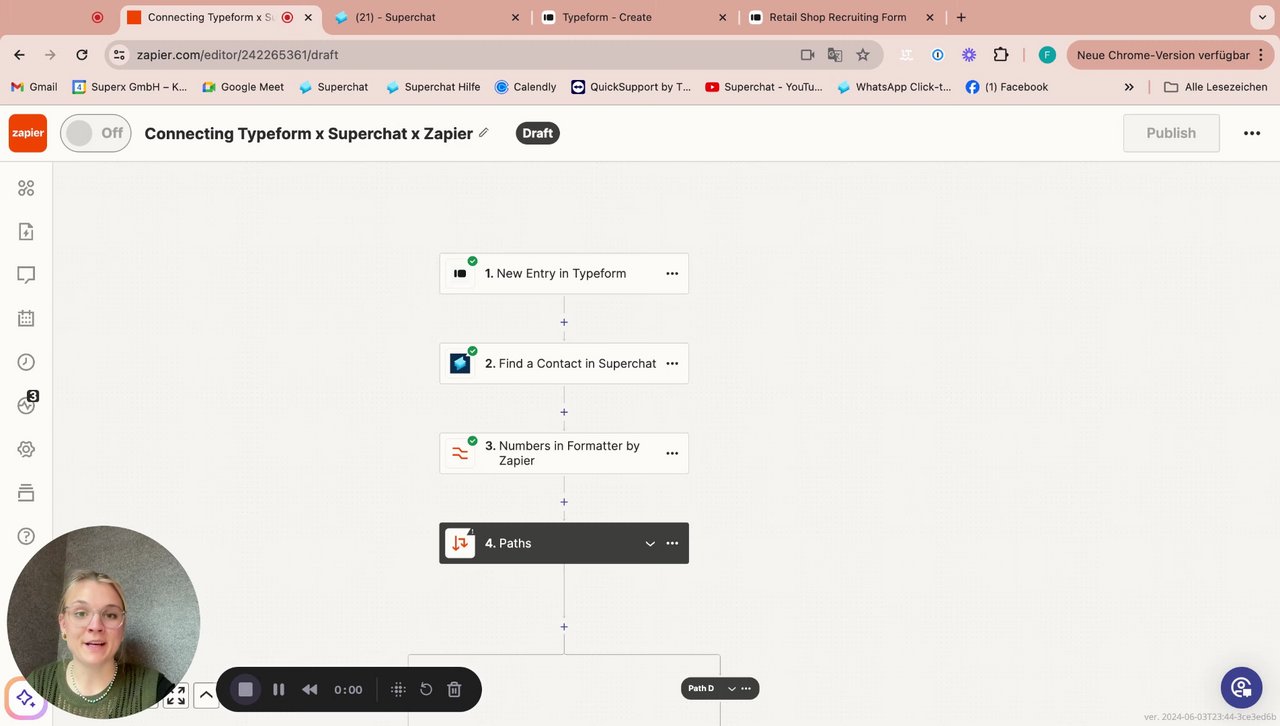Open the (1) Facebook bookmark
The image size is (1280, 726).
[x=1007, y=87]
